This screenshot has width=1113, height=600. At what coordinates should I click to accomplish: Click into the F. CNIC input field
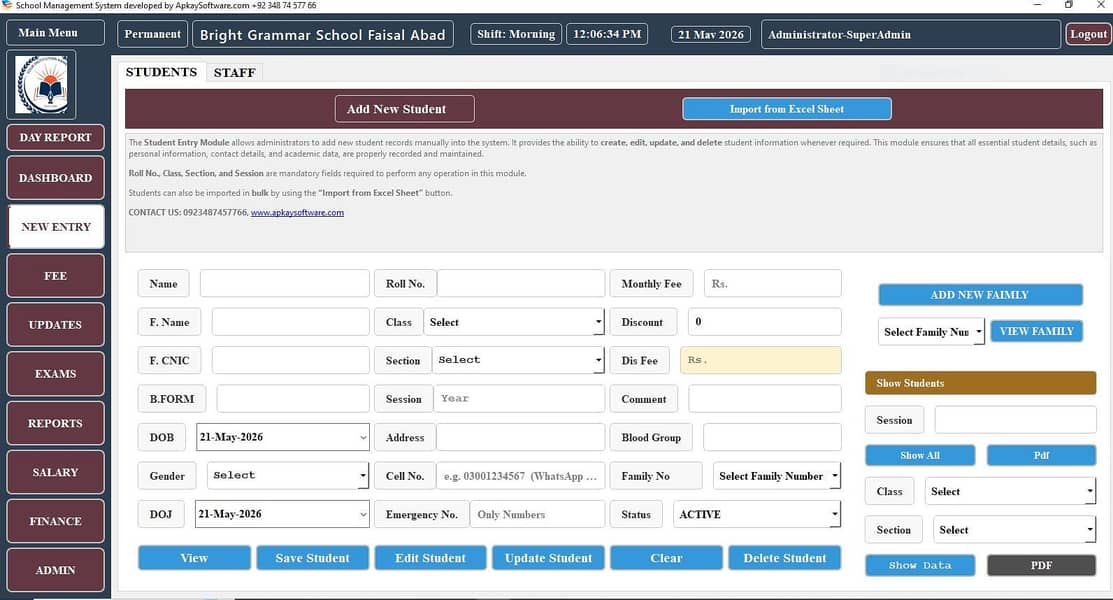(x=290, y=360)
